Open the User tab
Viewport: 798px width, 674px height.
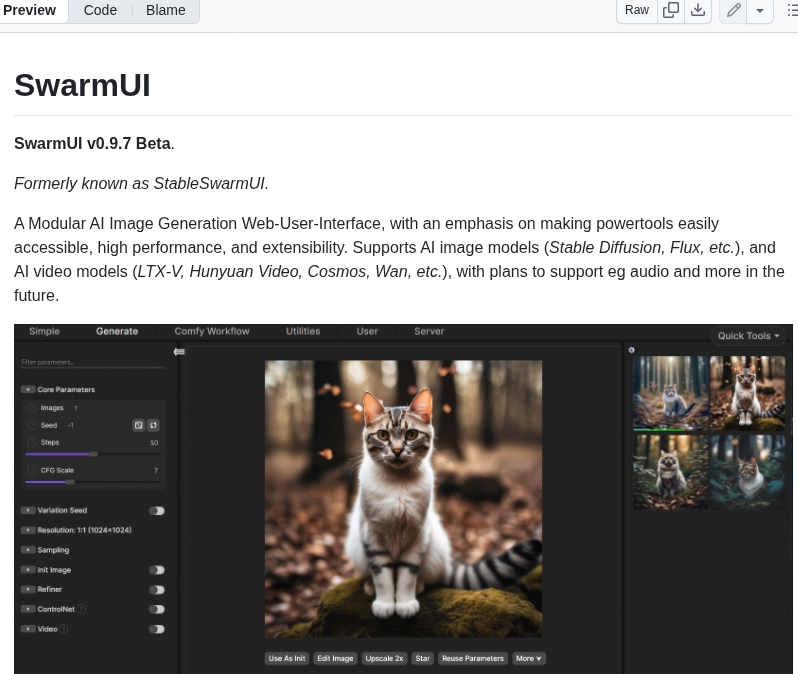click(367, 331)
